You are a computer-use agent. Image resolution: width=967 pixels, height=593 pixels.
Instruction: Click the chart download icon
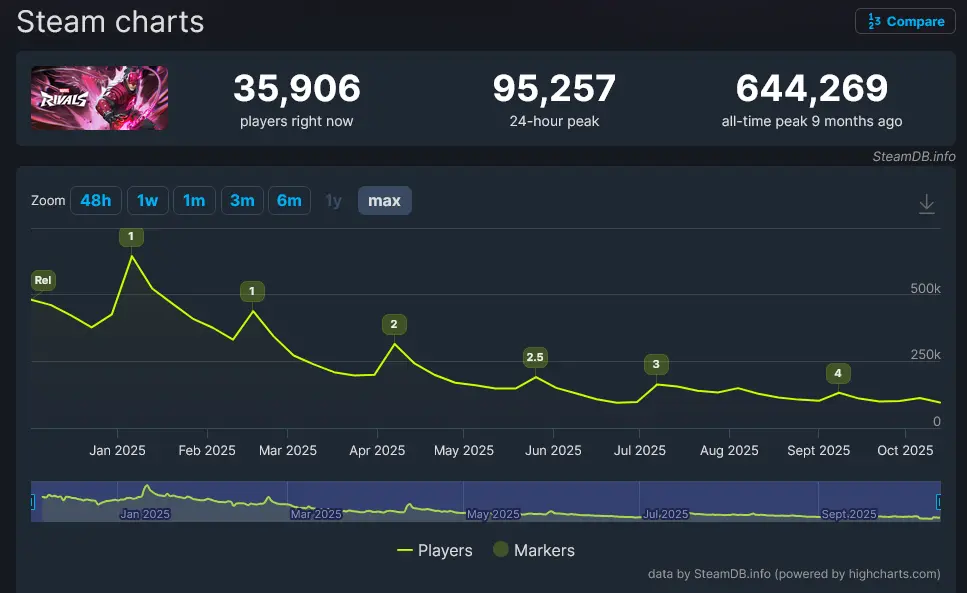point(926,204)
